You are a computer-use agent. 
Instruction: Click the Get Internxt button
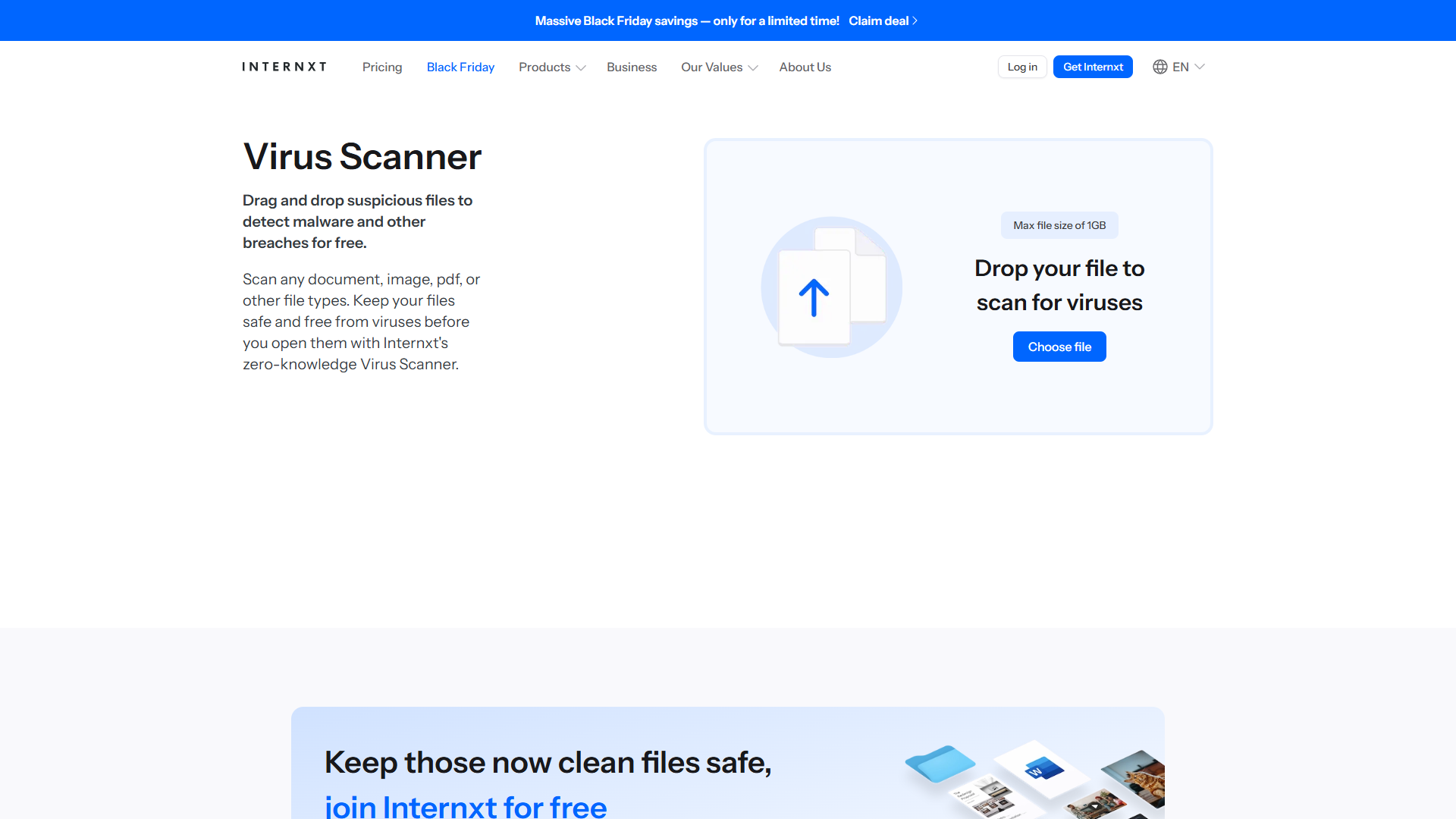pyautogui.click(x=1093, y=67)
